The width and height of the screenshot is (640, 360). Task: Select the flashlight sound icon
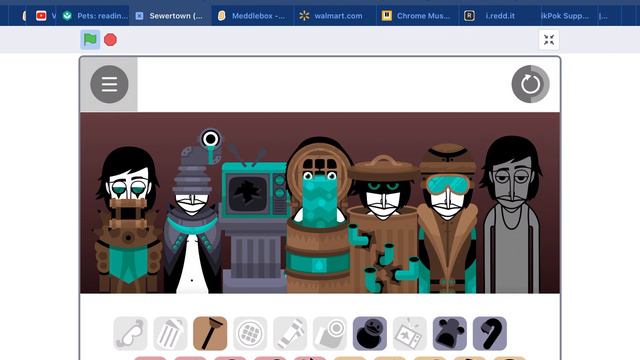click(x=290, y=333)
